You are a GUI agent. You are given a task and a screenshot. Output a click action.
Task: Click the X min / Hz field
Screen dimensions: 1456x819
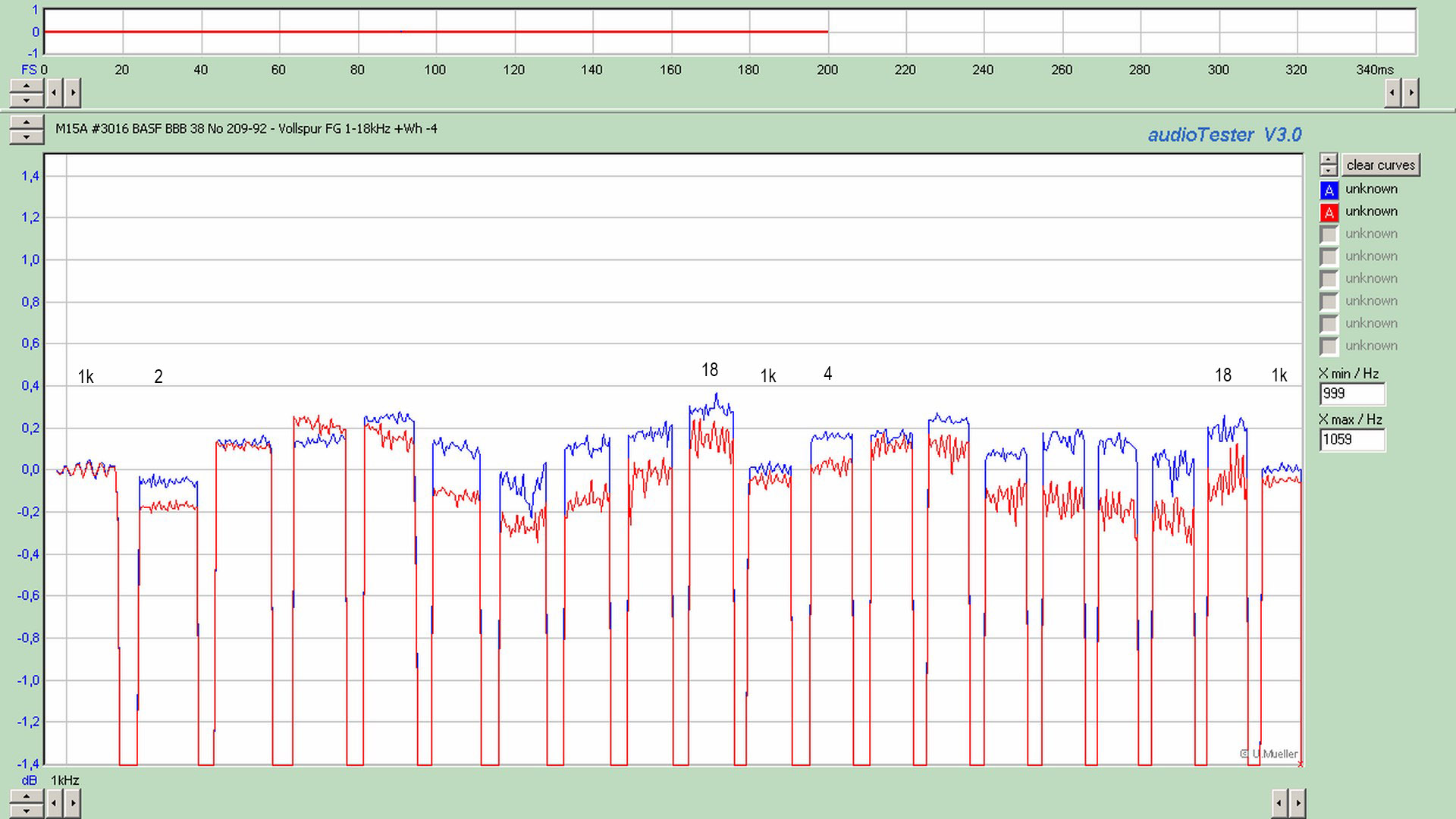[1351, 394]
